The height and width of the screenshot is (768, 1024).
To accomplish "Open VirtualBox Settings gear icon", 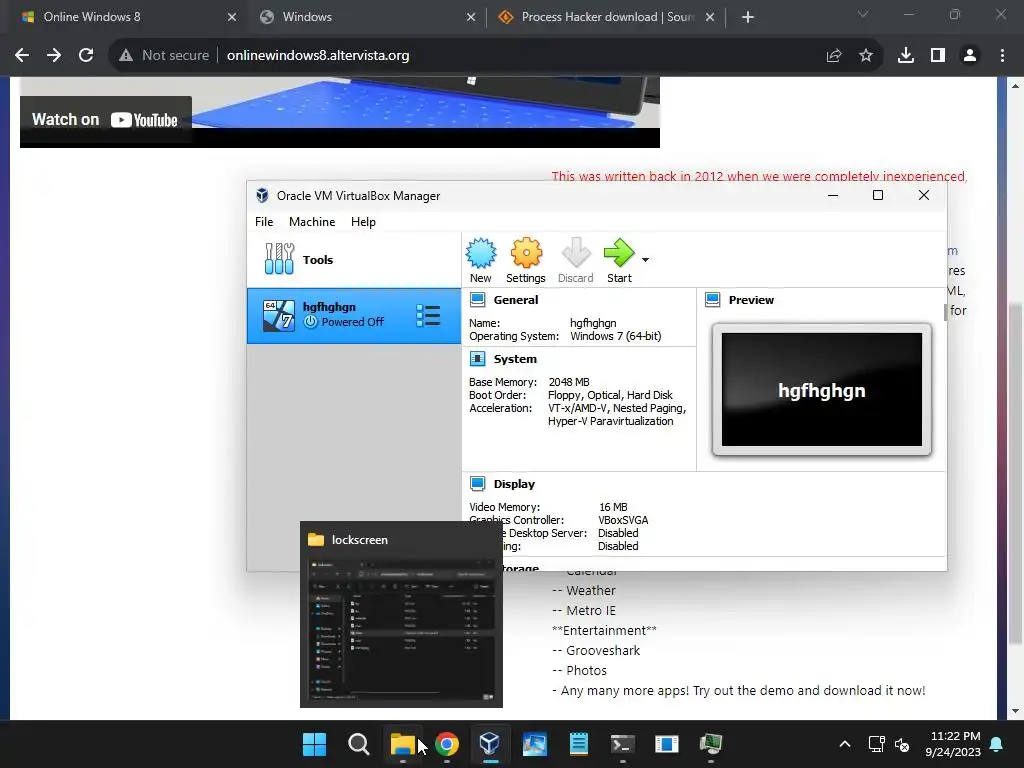I will click(526, 260).
